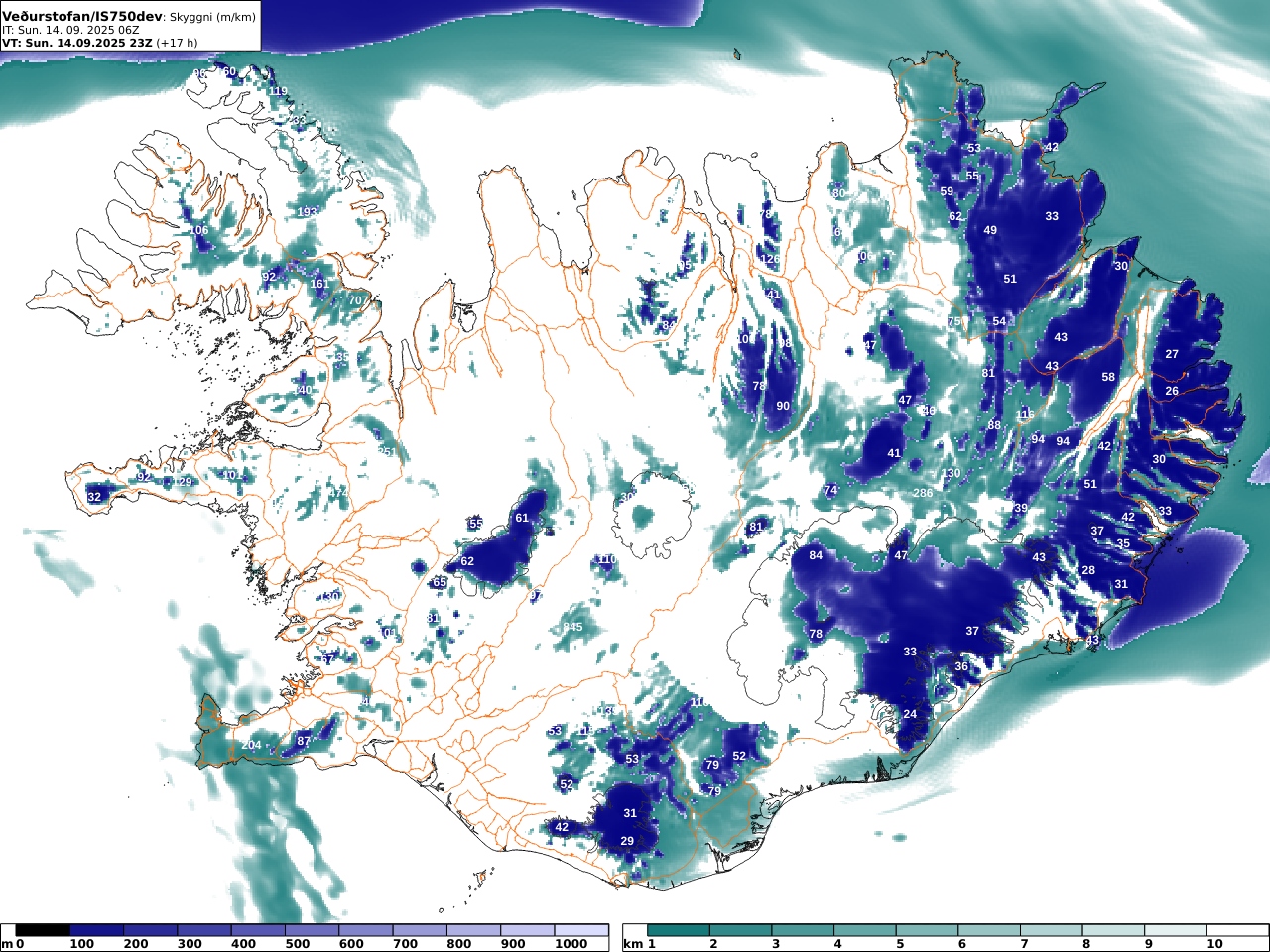Click the 5–6 km teal legend swatch

[927, 930]
